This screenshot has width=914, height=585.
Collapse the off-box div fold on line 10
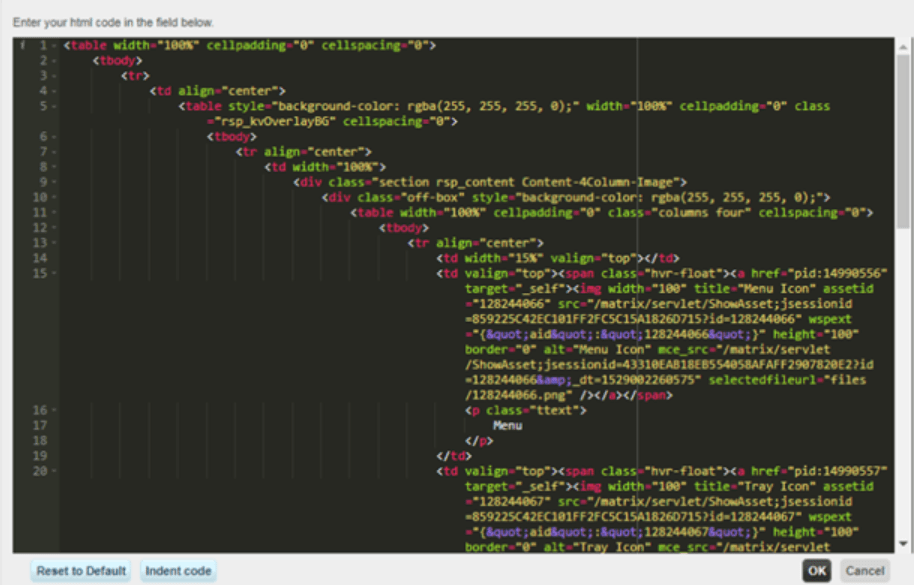pos(54,195)
